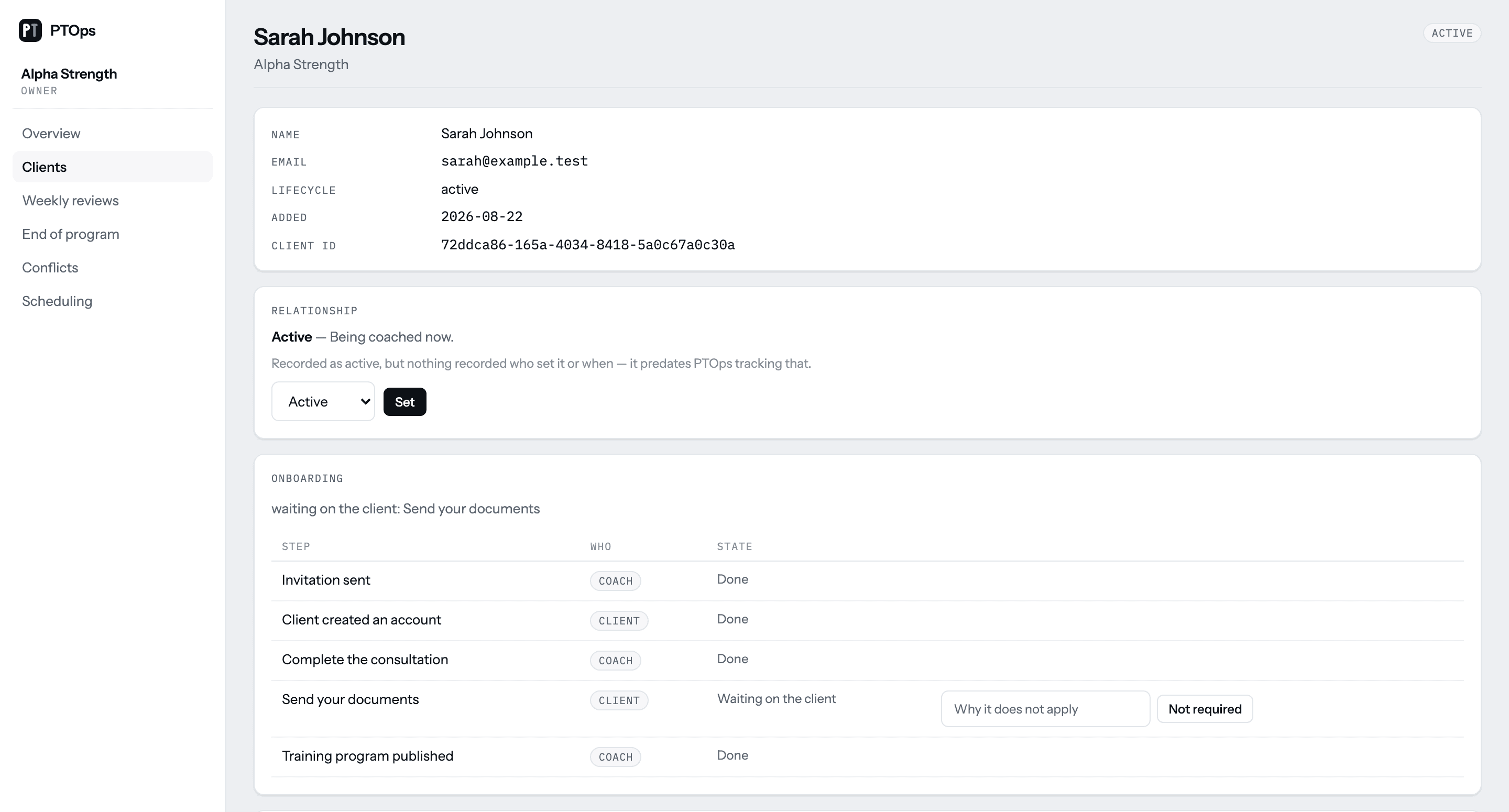Click the WHO column header

point(600,546)
